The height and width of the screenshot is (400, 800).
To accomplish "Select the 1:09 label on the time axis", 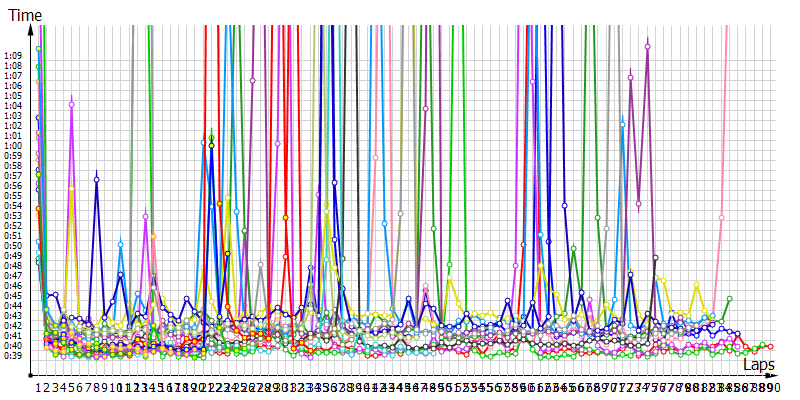I will [x=14, y=55].
